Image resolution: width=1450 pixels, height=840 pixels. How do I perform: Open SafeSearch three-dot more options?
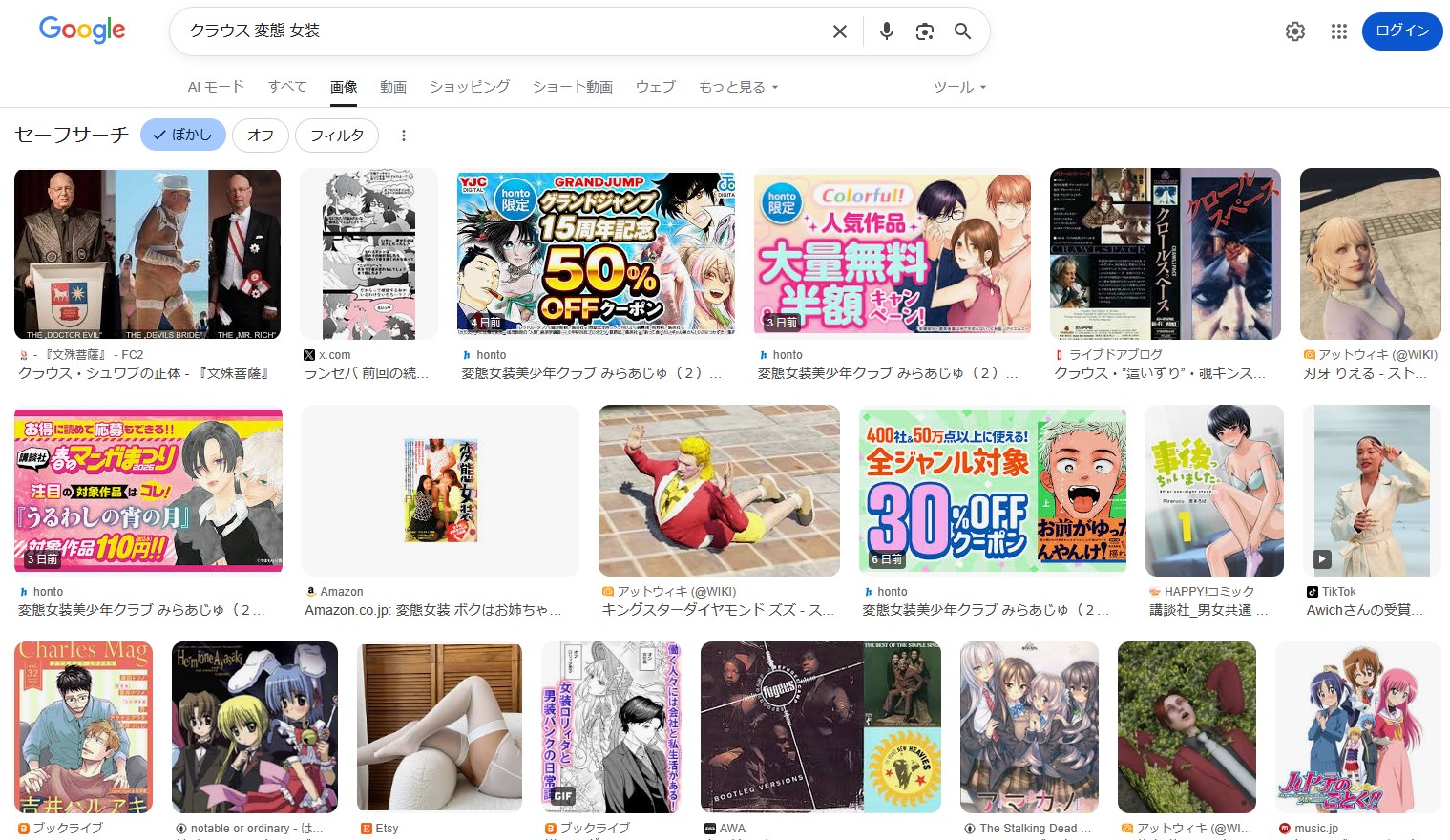403,136
